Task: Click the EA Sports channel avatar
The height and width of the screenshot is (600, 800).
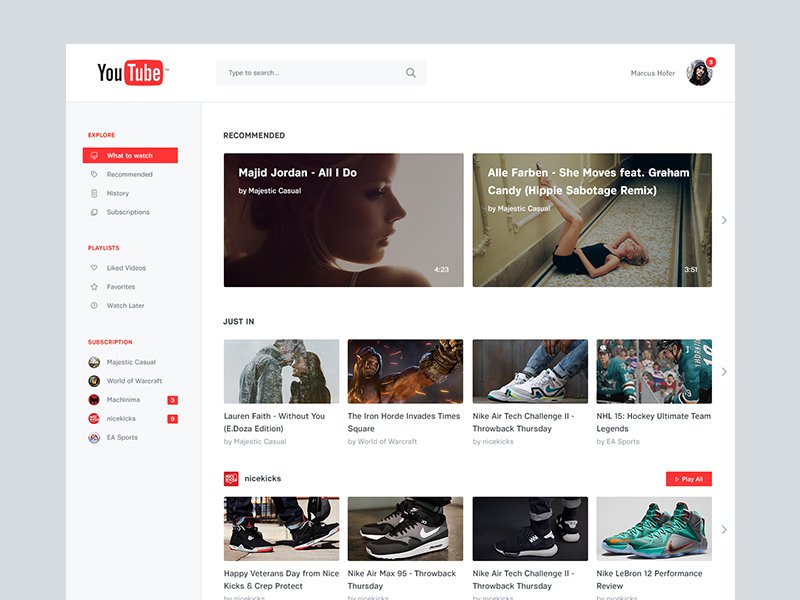Action: [x=94, y=438]
